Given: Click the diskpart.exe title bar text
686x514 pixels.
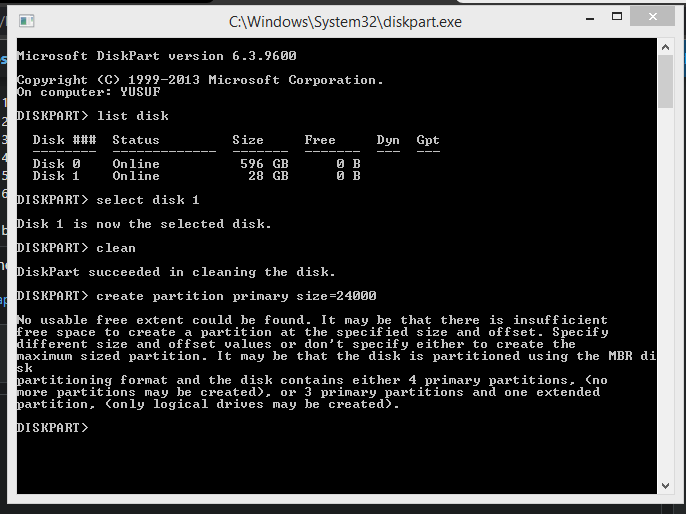Looking at the screenshot, I should tap(345, 21).
